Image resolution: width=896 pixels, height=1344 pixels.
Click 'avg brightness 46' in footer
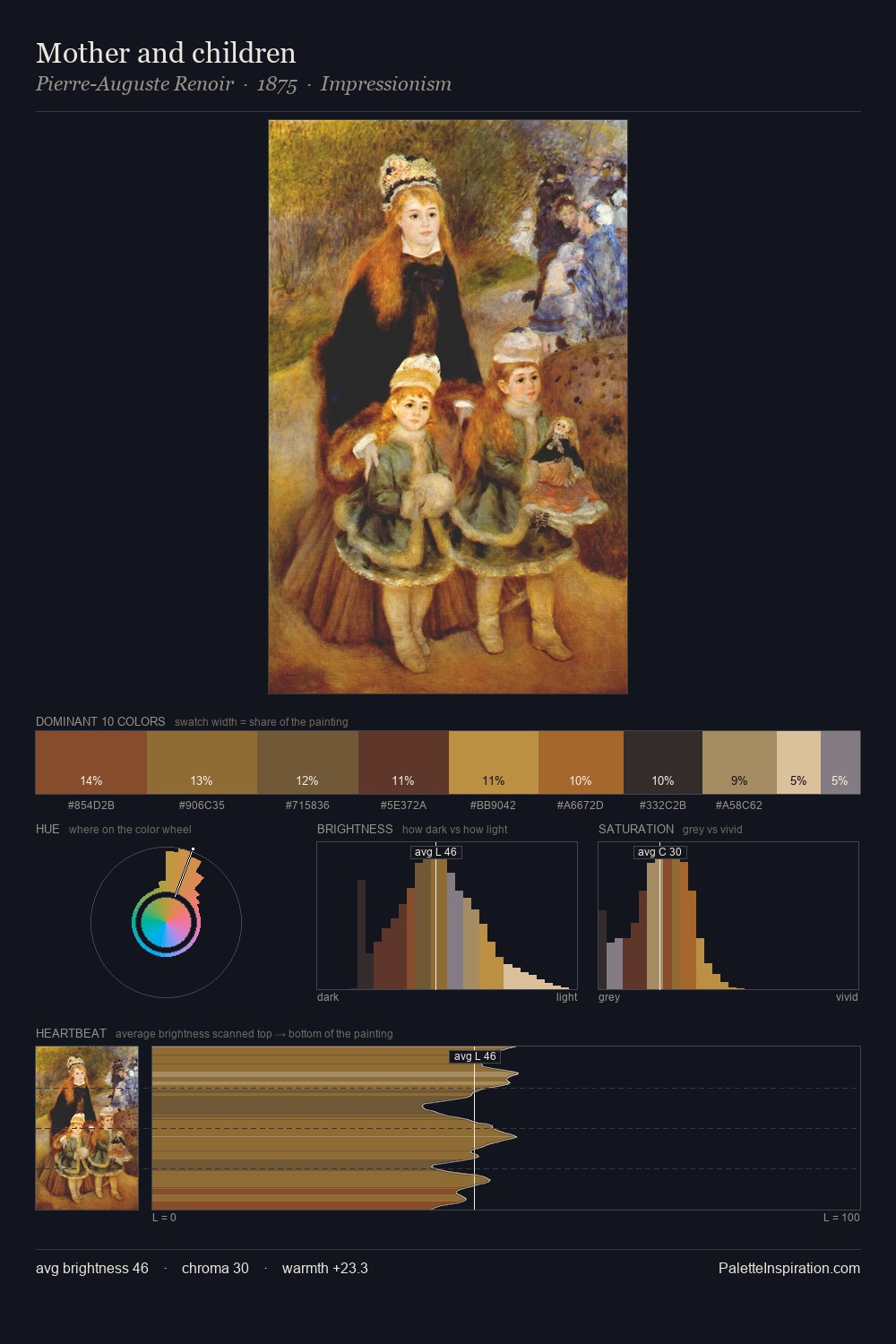(x=92, y=1269)
